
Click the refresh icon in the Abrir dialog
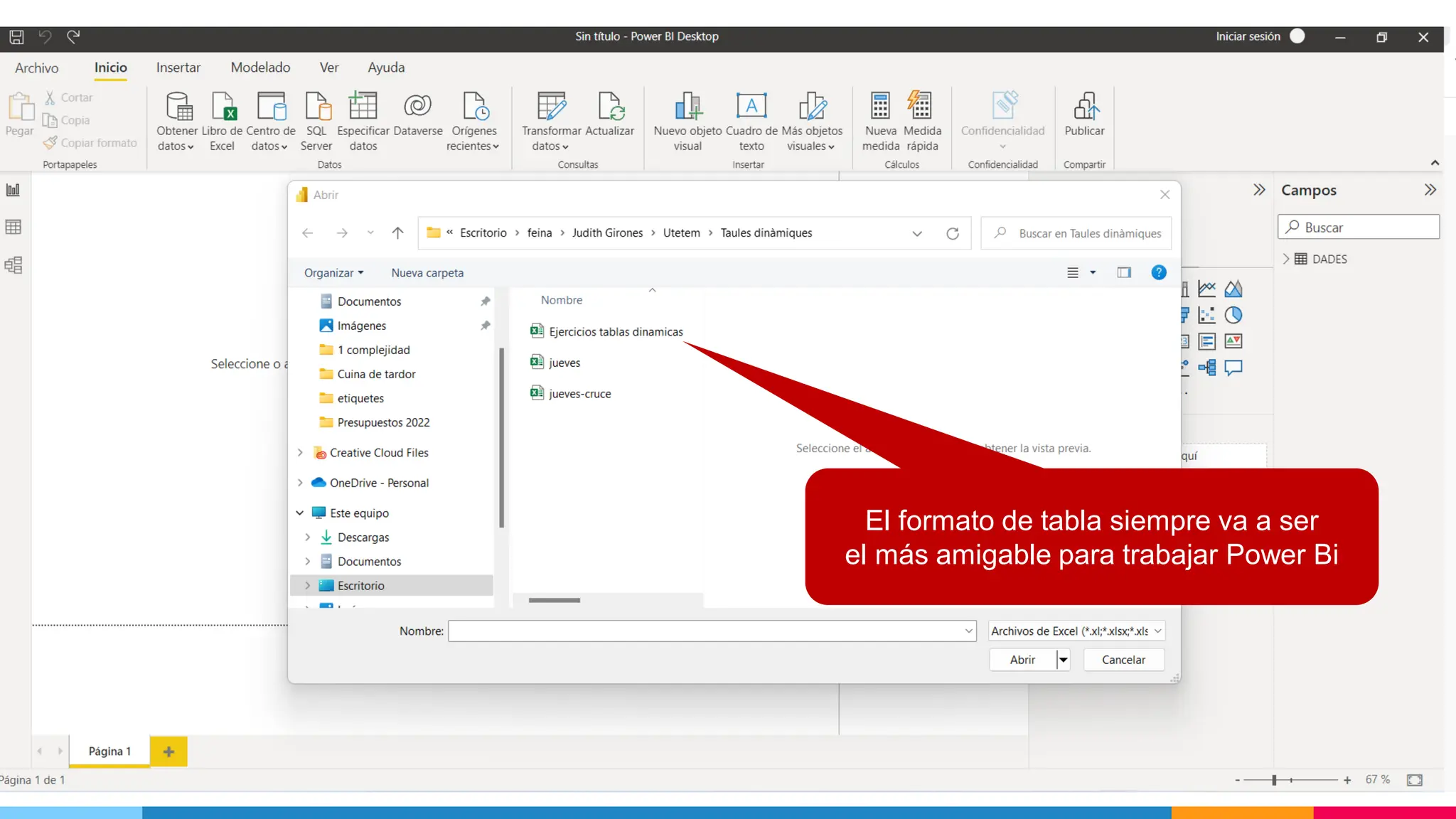[x=953, y=233]
